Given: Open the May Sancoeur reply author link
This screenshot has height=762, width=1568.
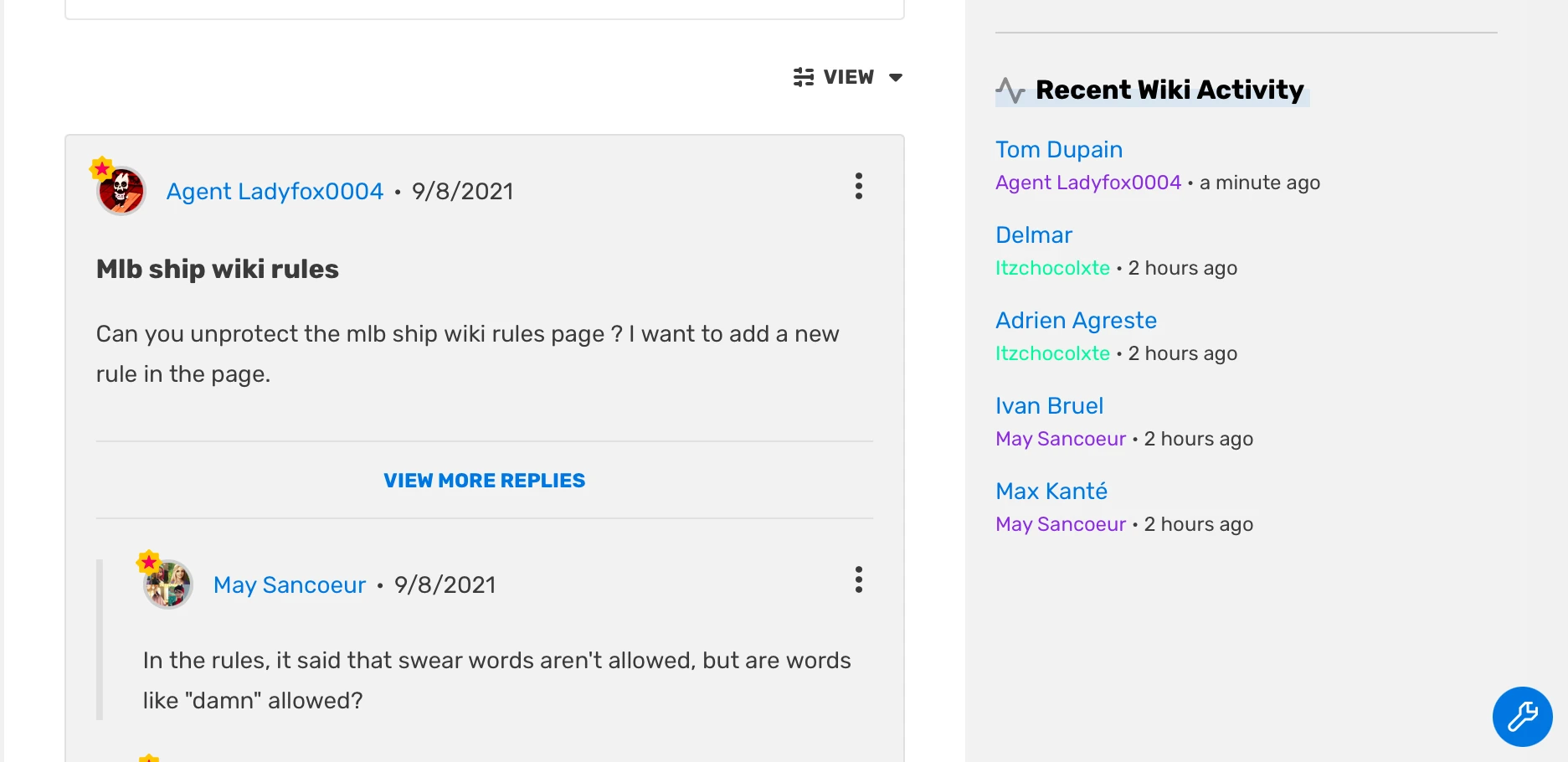Looking at the screenshot, I should coord(290,585).
